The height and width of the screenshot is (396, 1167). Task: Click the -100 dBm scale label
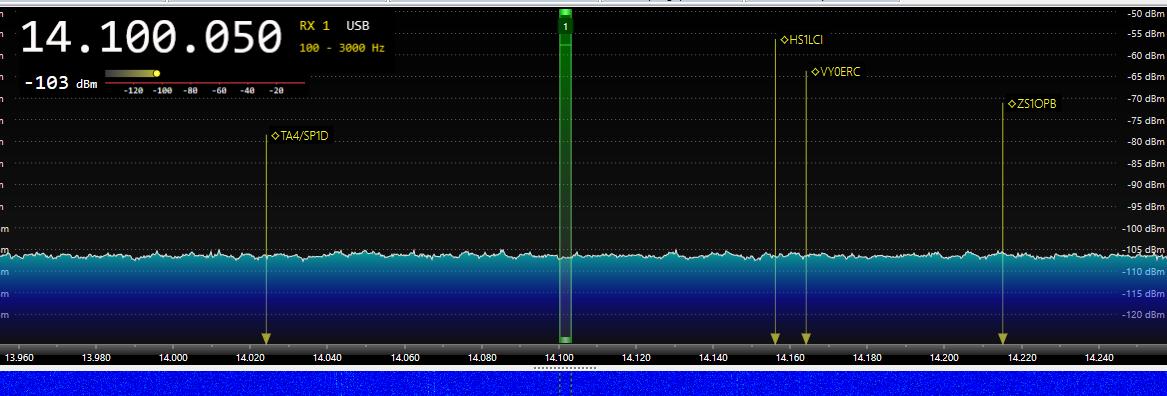tap(1144, 229)
